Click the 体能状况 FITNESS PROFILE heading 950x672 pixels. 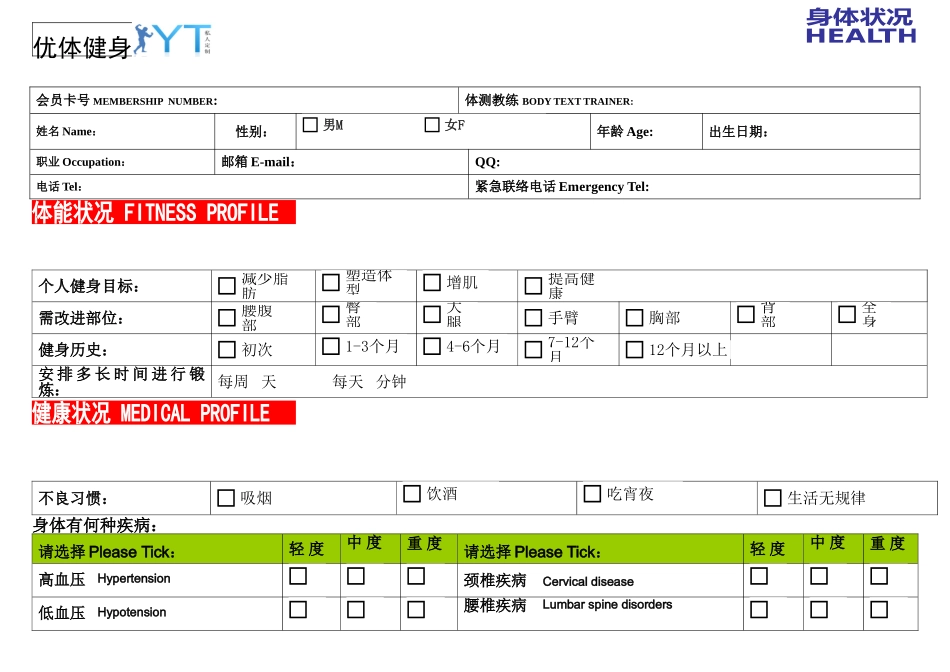[x=164, y=212]
